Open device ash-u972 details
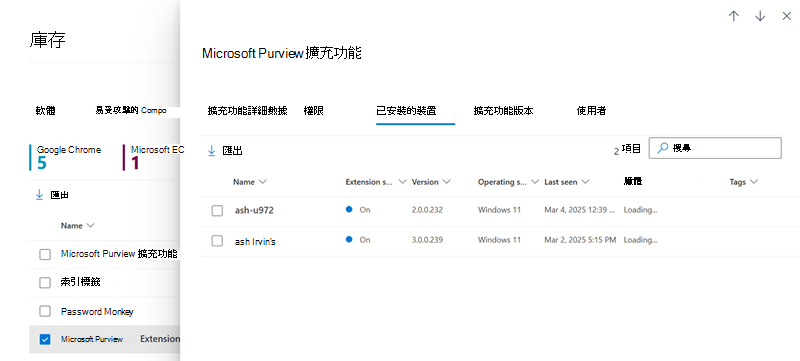800x361 pixels. (x=254, y=210)
